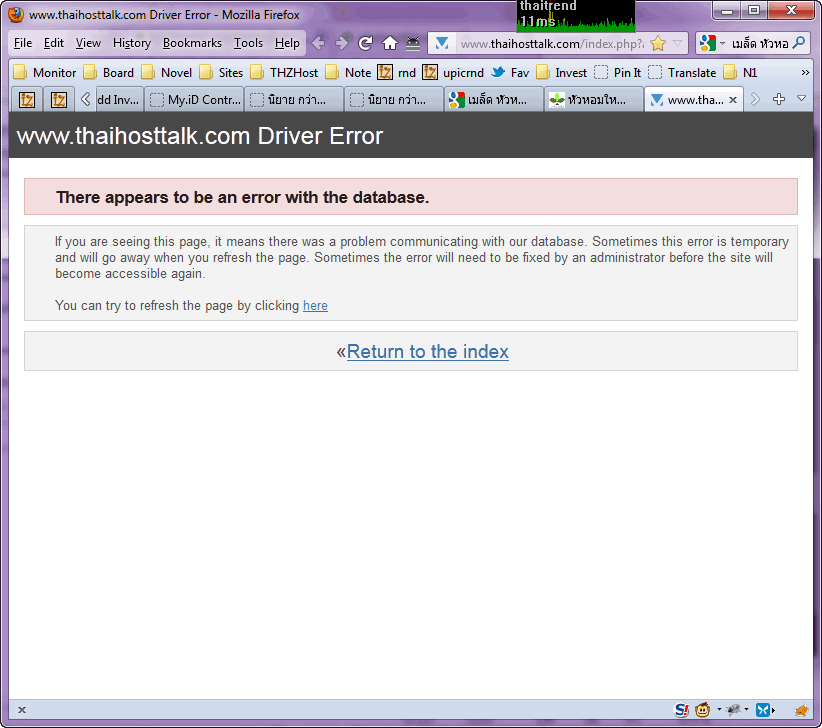This screenshot has height=728, width=822.
Task: Open the N1 bookmarks folder
Action: click(x=740, y=72)
